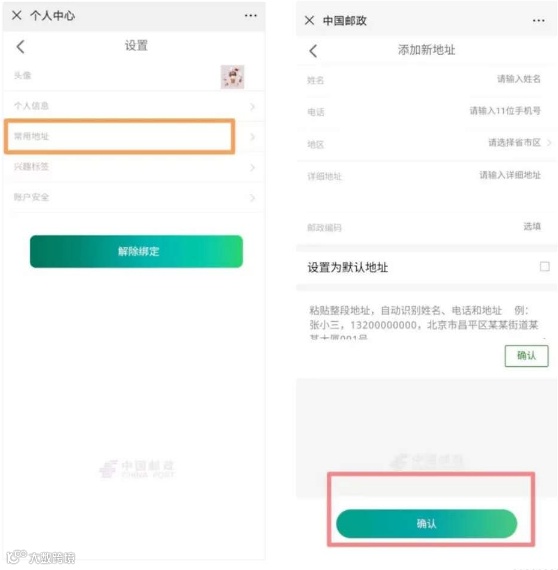Open the 请选择省市区 region selector

tap(519, 142)
